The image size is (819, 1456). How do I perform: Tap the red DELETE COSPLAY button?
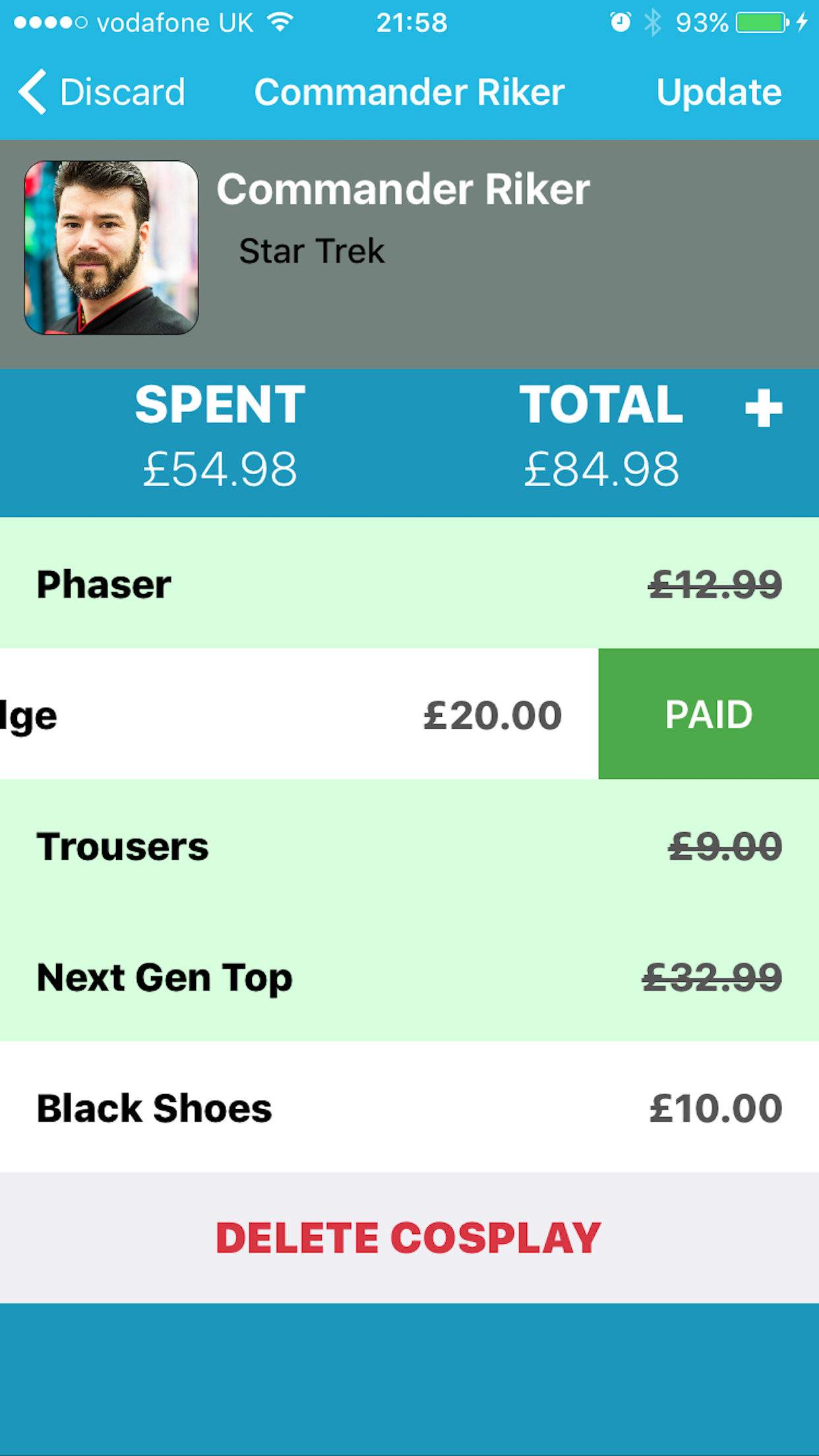point(409,1238)
